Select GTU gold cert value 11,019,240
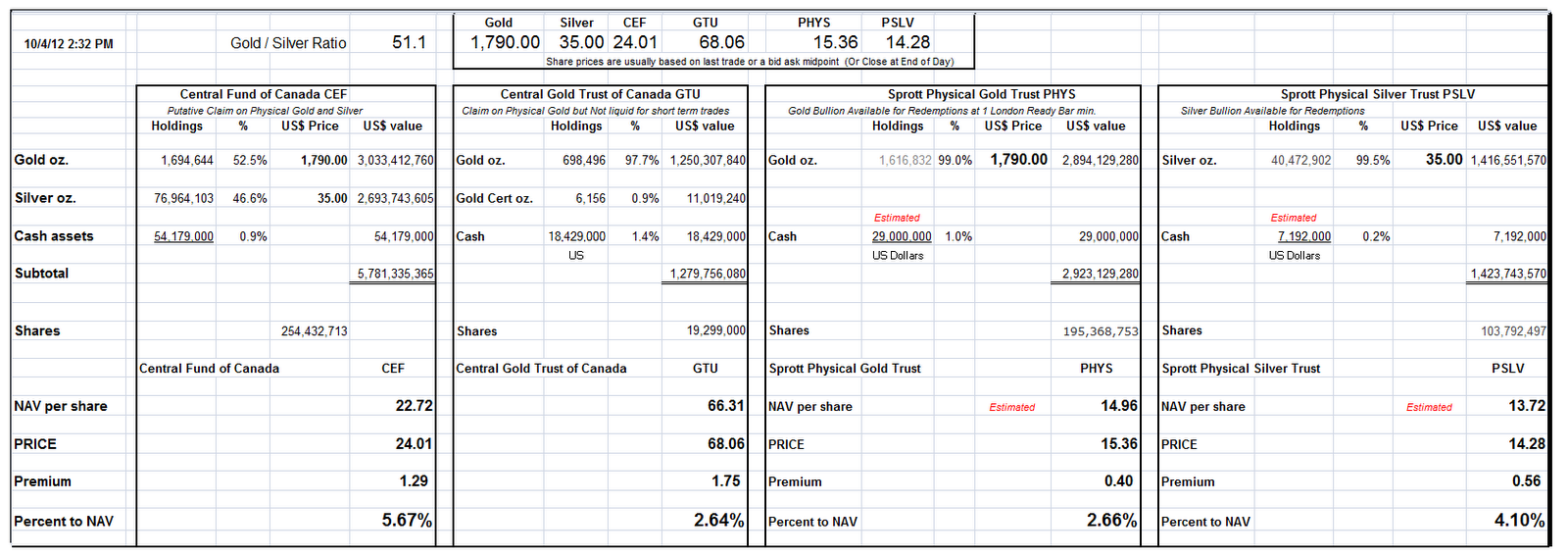1568x554 pixels. point(716,198)
